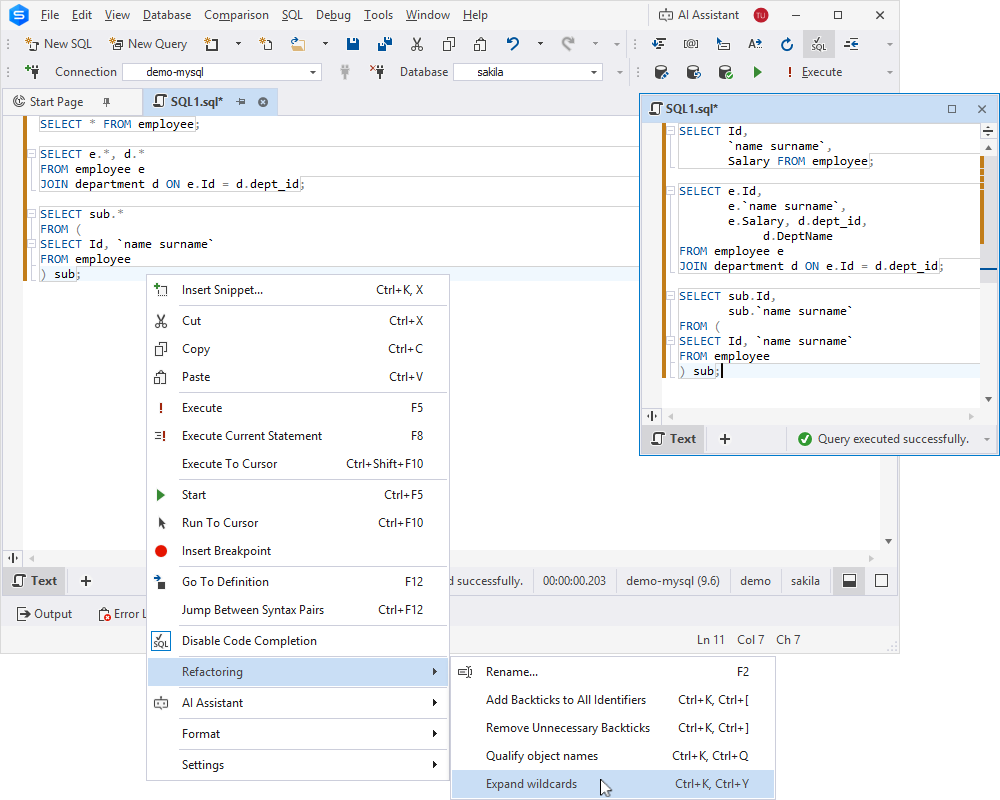Click the New Query toolbar button

(x=148, y=44)
